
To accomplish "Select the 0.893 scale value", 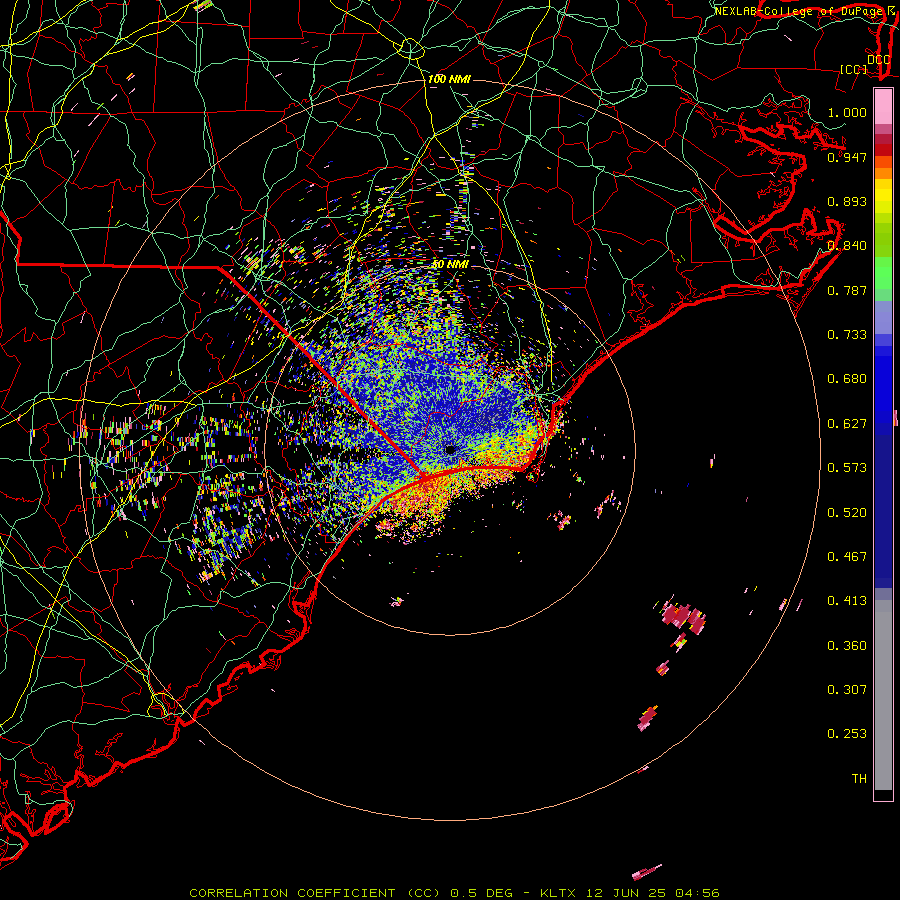I will coord(847,201).
